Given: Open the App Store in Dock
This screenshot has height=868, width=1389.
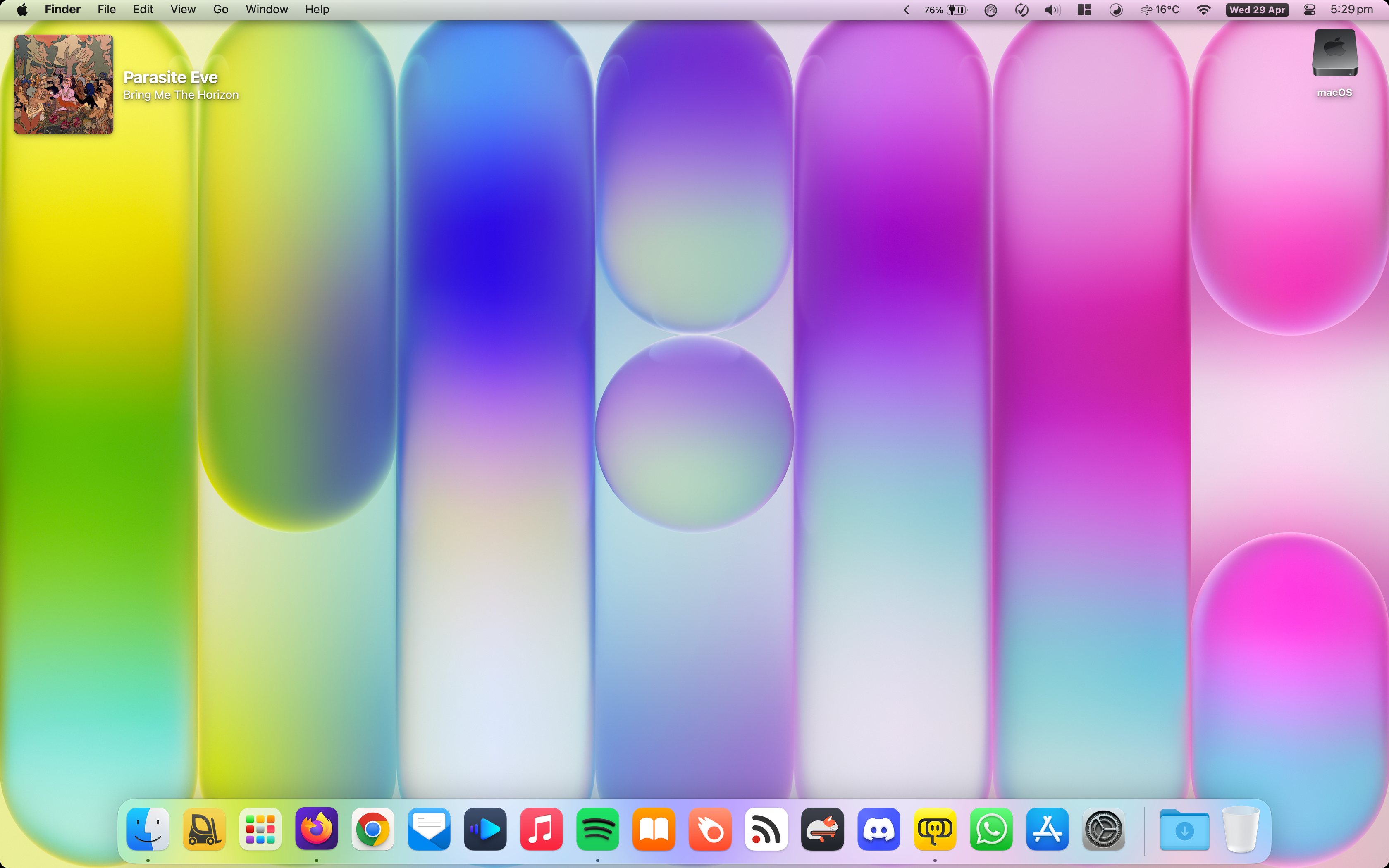Looking at the screenshot, I should click(x=1048, y=830).
